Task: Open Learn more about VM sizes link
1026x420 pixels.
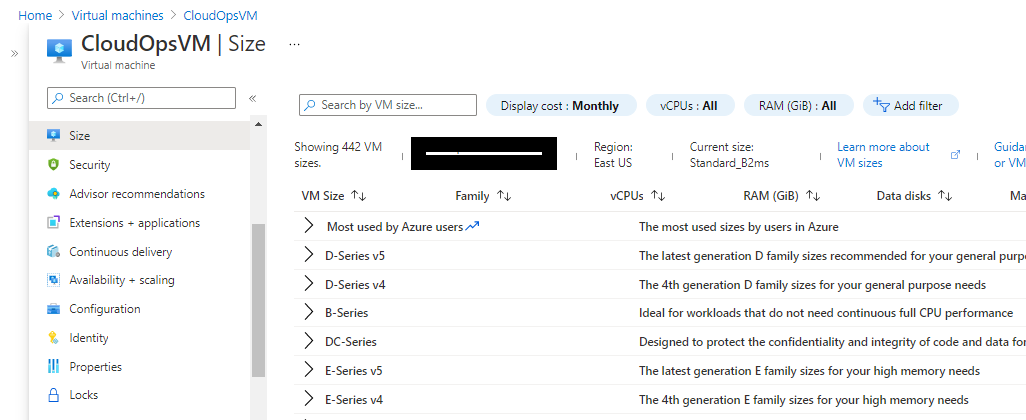Action: click(883, 155)
